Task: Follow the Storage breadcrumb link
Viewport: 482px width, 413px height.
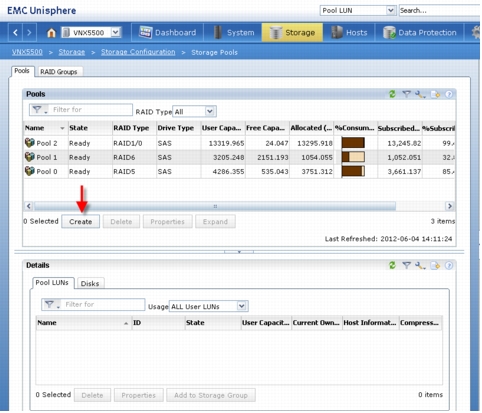Action: [x=72, y=52]
